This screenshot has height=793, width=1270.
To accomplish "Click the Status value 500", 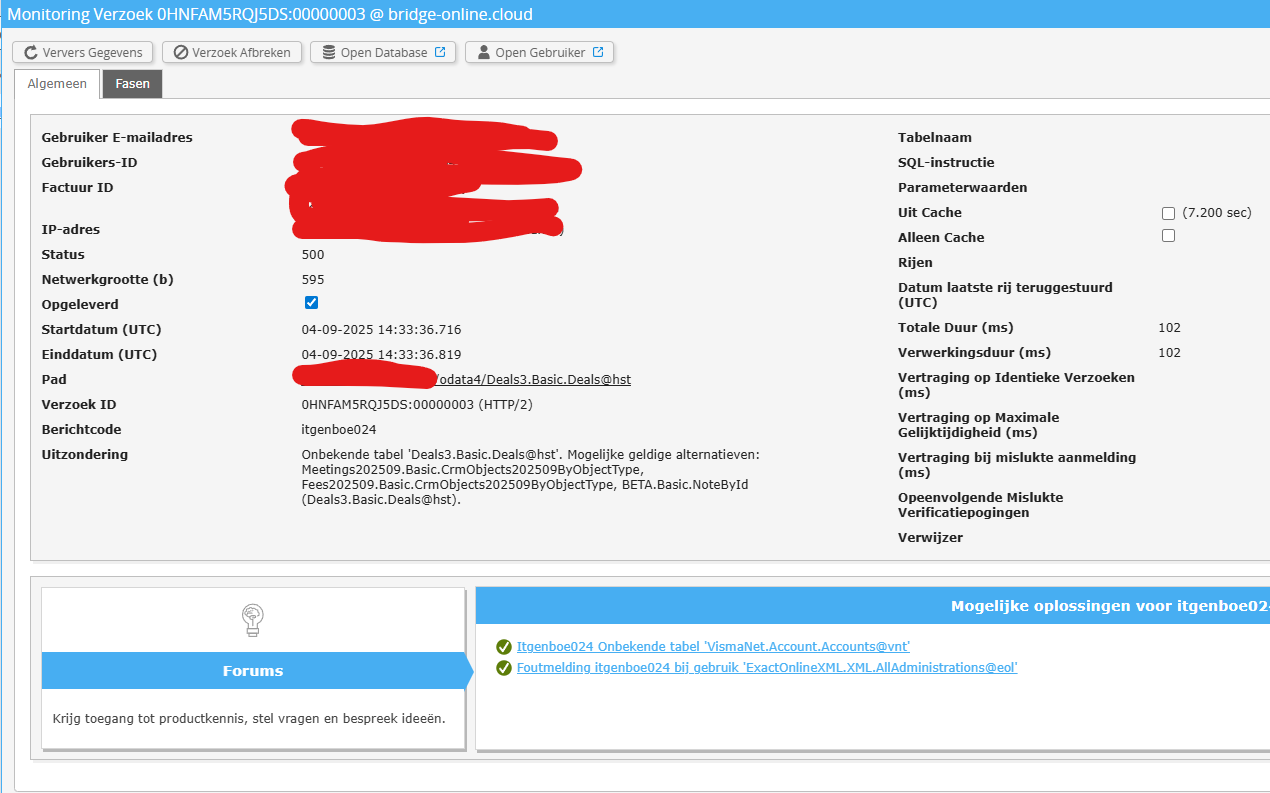I will tap(313, 255).
